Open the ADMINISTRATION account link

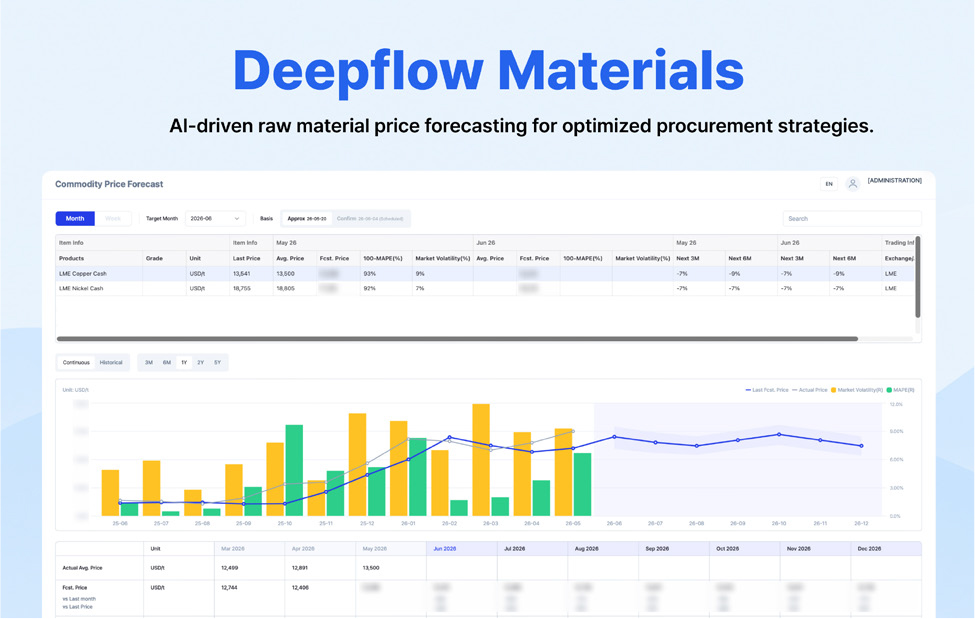coord(894,180)
